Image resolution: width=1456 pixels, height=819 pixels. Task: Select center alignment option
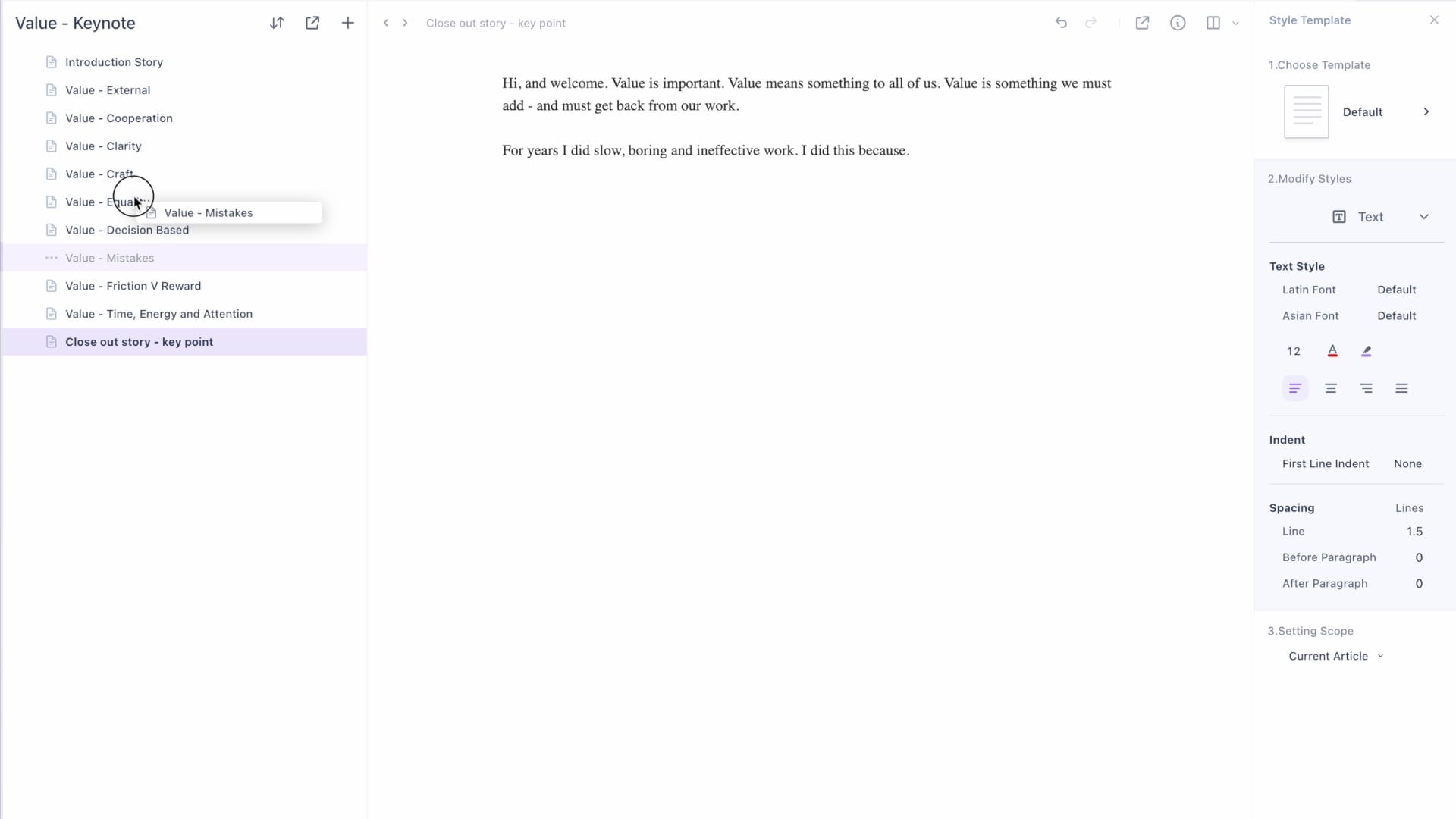click(1331, 388)
